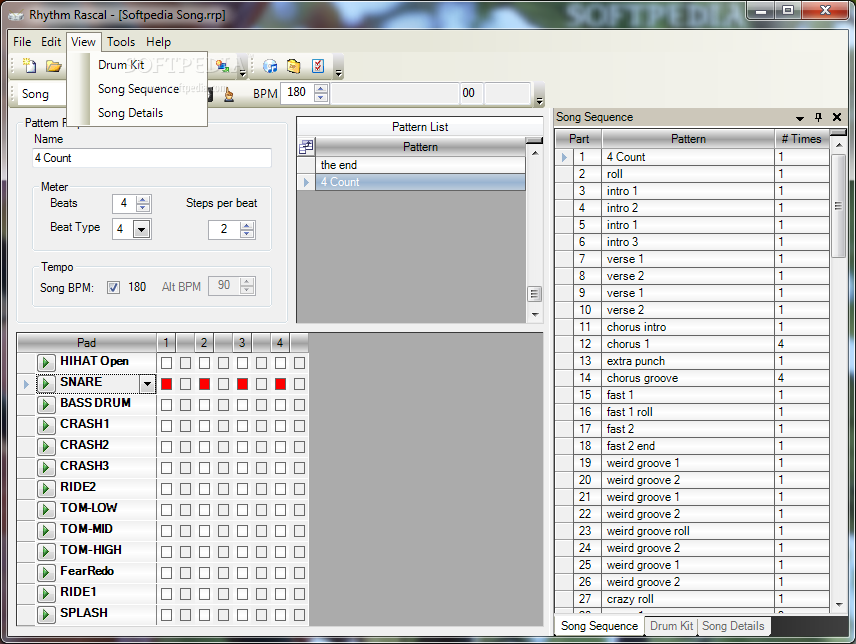
Task: Toggle last step of TOM-HIGH row
Action: [299, 552]
